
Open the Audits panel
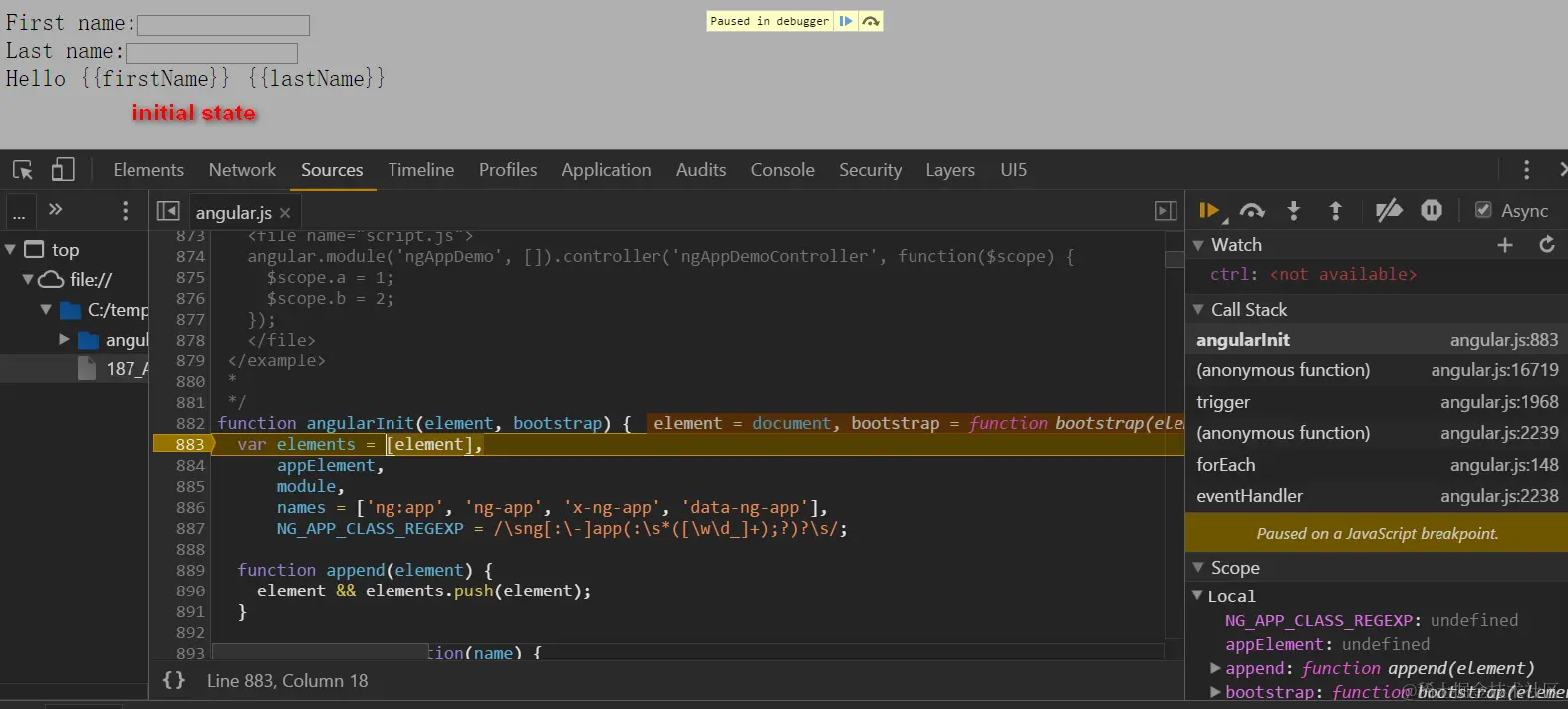pyautogui.click(x=701, y=170)
